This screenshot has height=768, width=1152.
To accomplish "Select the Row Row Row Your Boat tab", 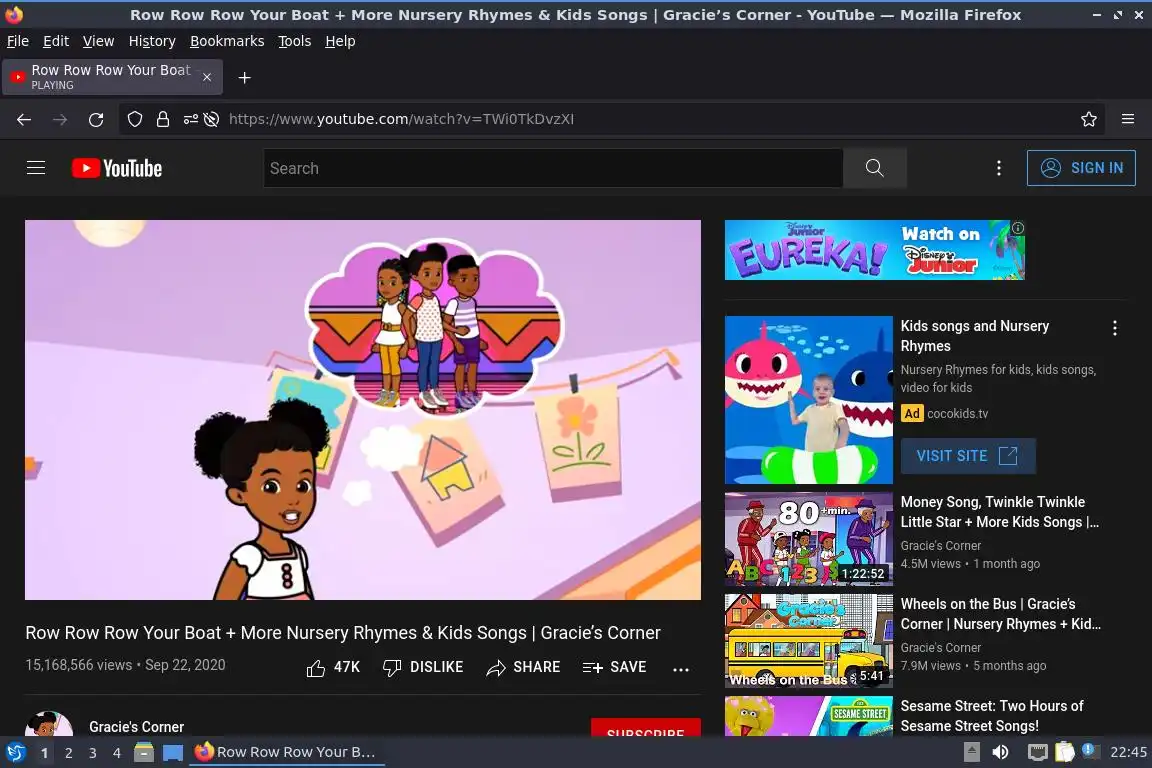I will [x=112, y=77].
